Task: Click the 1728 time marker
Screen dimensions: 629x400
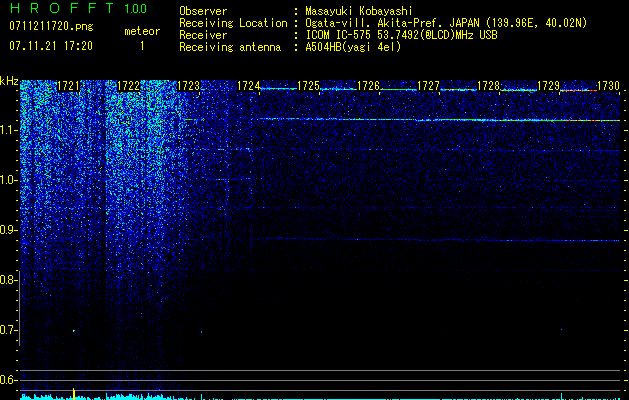Action: [488, 86]
